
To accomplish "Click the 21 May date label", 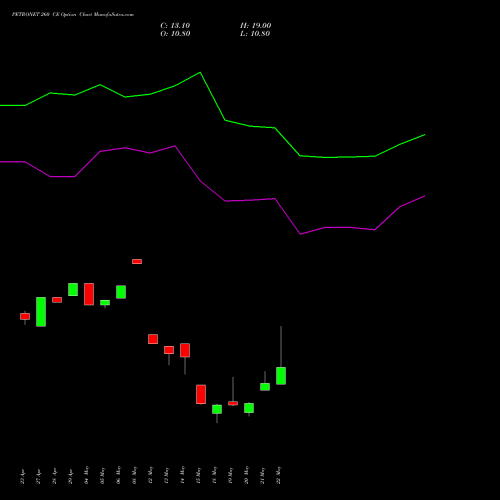I will pos(263,475).
